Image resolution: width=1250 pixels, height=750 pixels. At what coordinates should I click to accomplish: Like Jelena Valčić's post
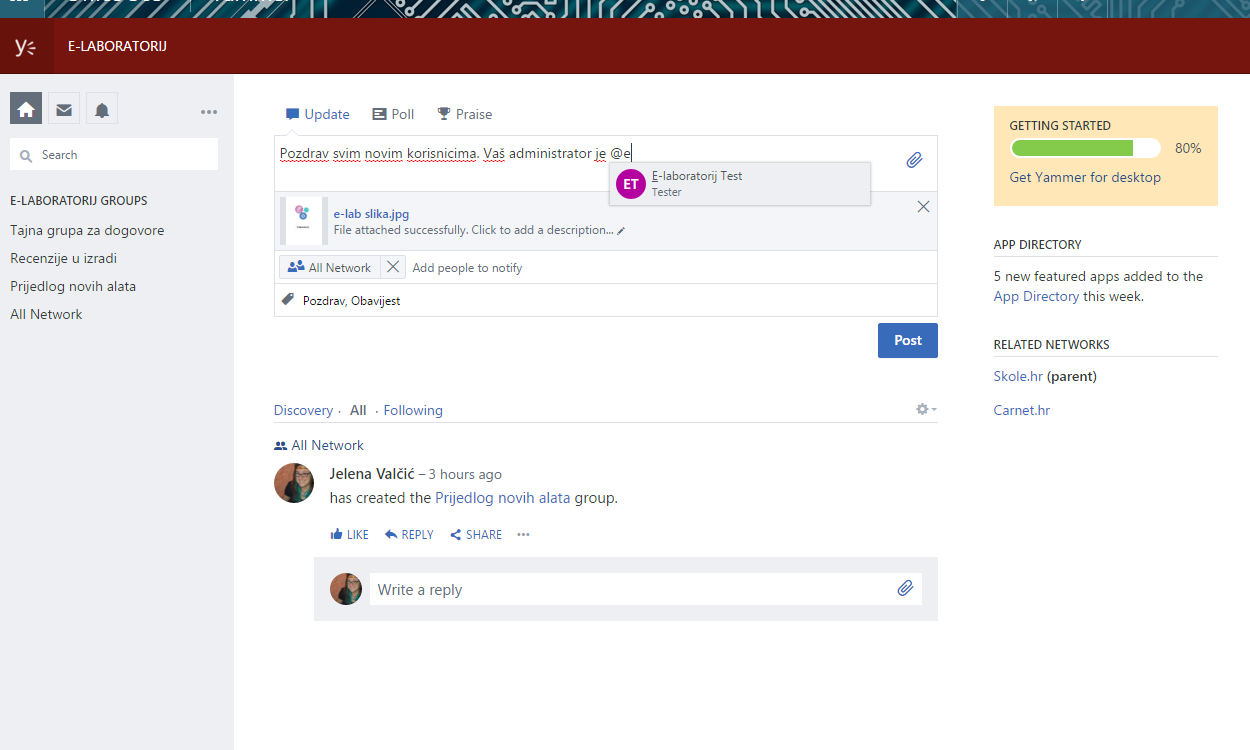tap(349, 535)
